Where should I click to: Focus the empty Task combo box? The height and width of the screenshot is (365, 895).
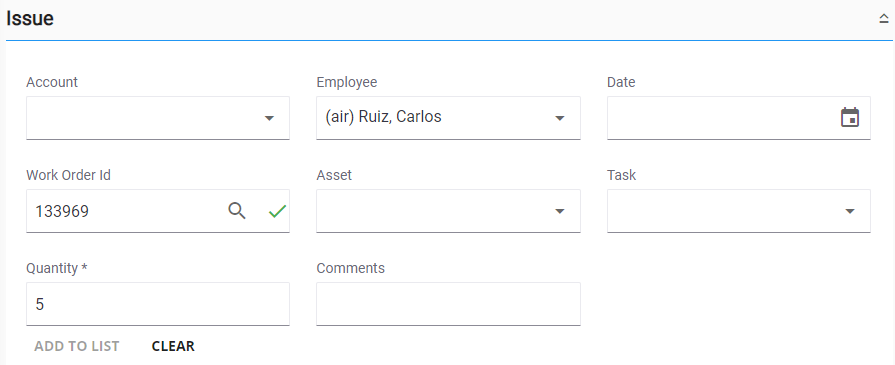point(739,211)
